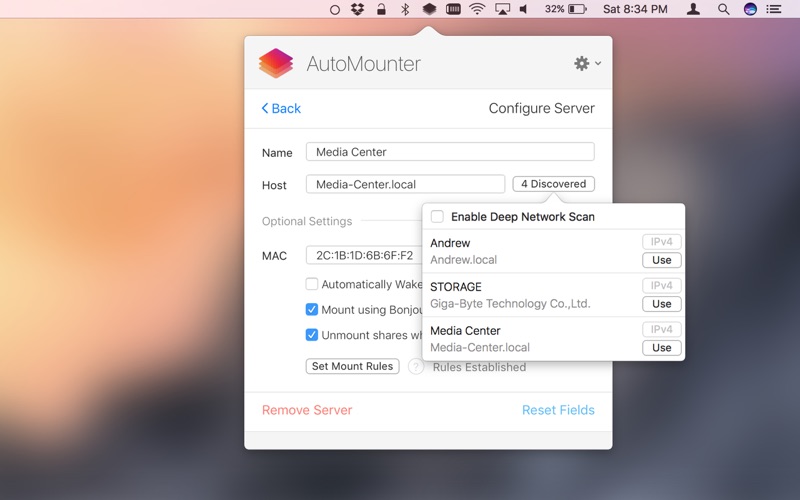Open the Wi-Fi menu
The width and height of the screenshot is (800, 500).
click(x=477, y=9)
